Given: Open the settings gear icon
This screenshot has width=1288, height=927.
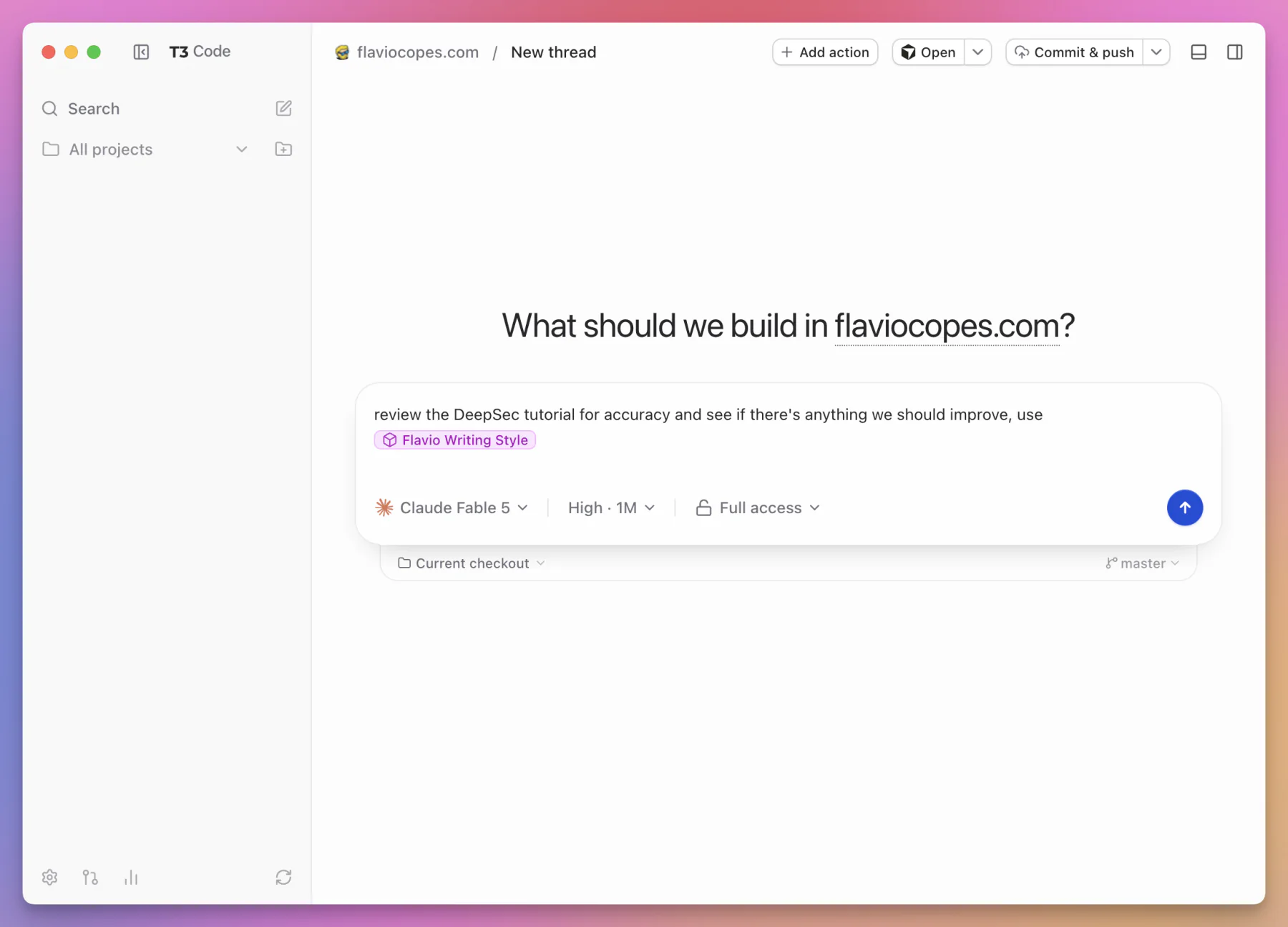Looking at the screenshot, I should [x=49, y=877].
